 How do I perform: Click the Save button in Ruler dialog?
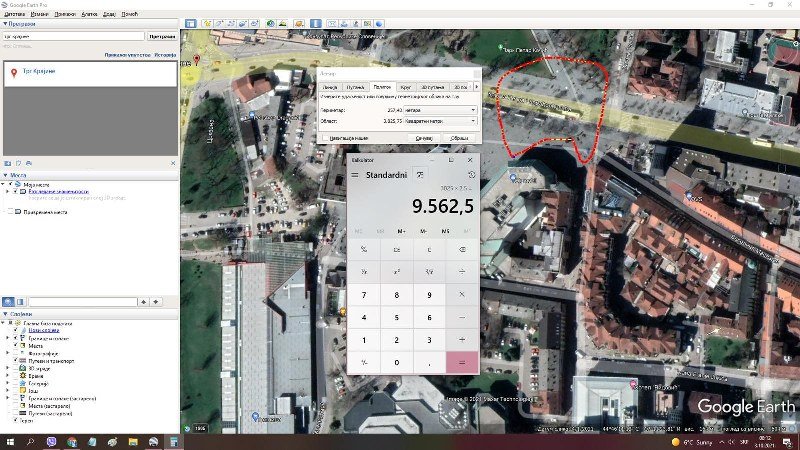tap(423, 137)
